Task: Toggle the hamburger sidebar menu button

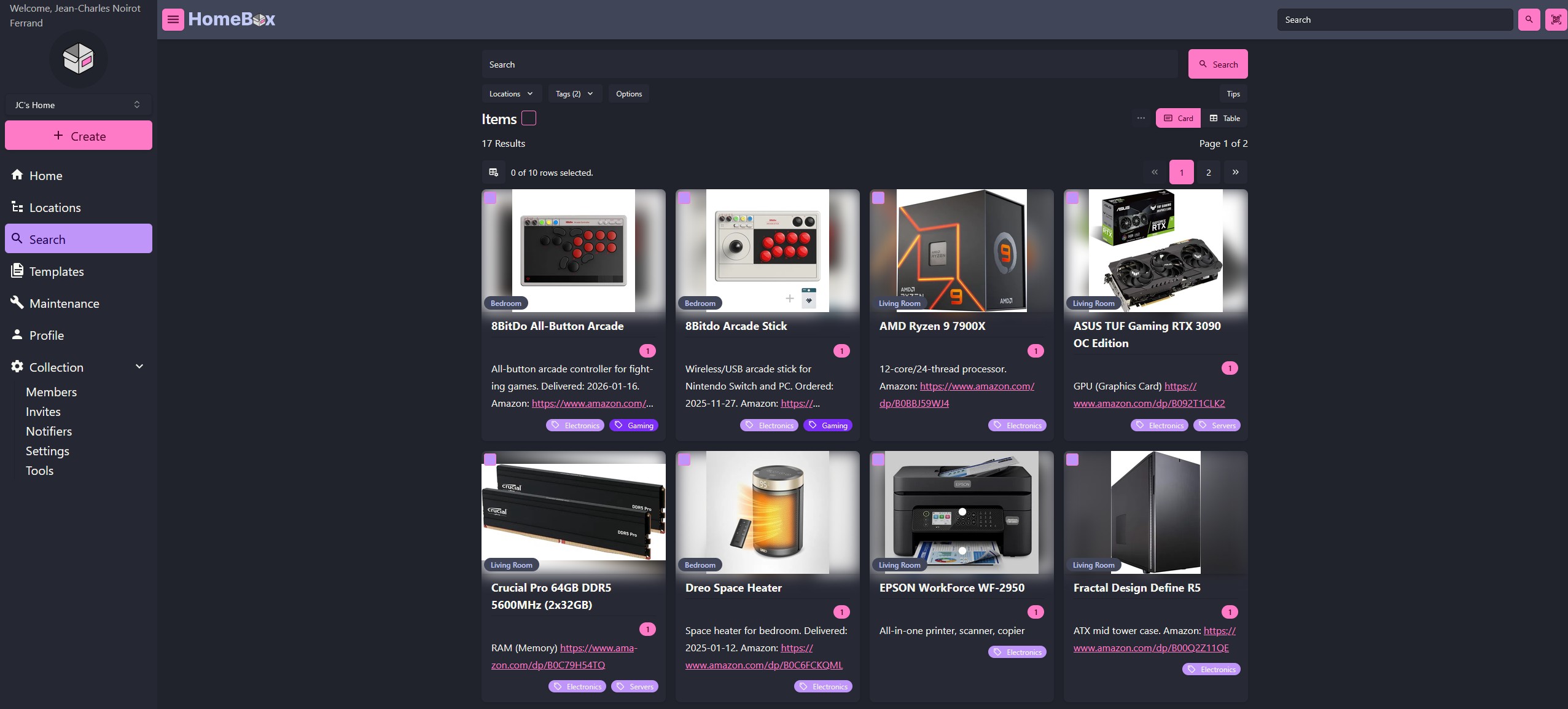Action: [173, 20]
